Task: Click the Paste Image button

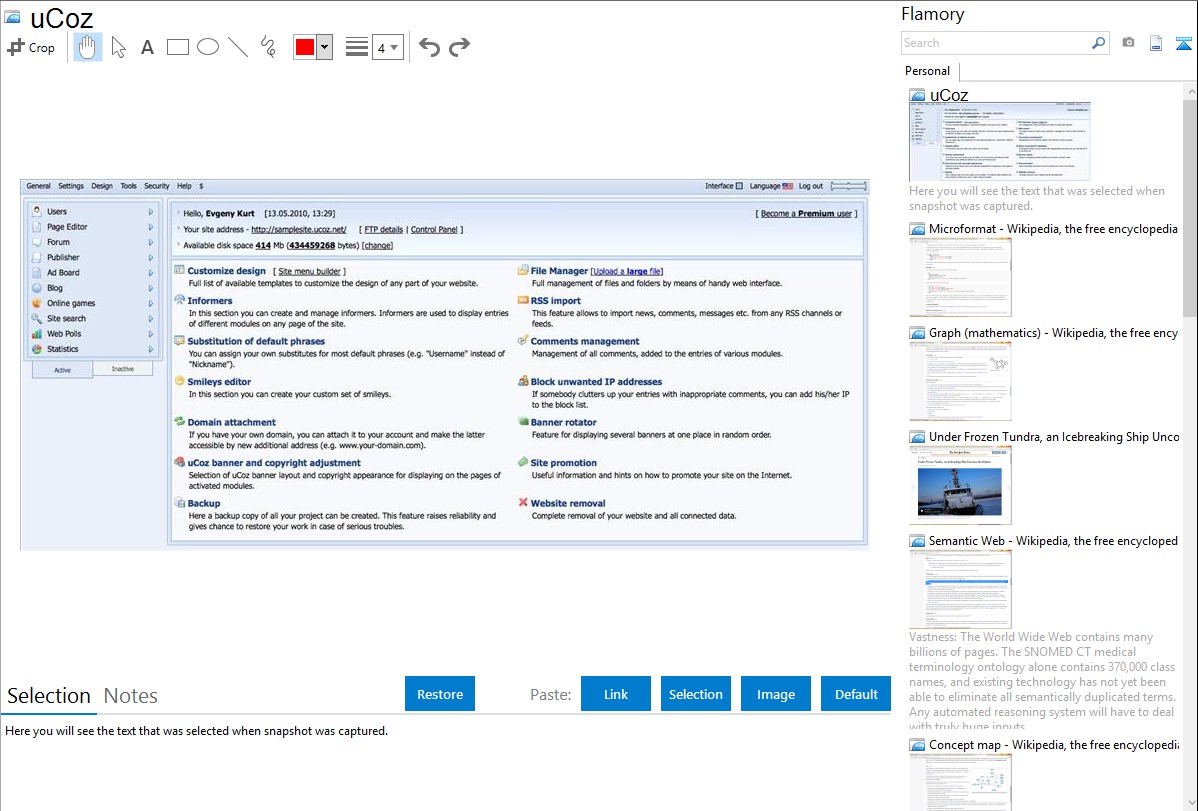Action: coord(775,694)
